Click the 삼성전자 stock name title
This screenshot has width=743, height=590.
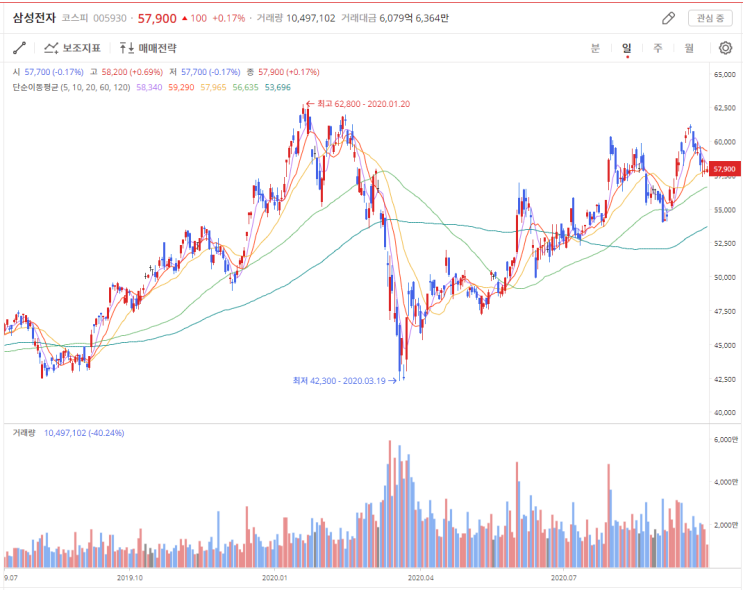(x=34, y=18)
